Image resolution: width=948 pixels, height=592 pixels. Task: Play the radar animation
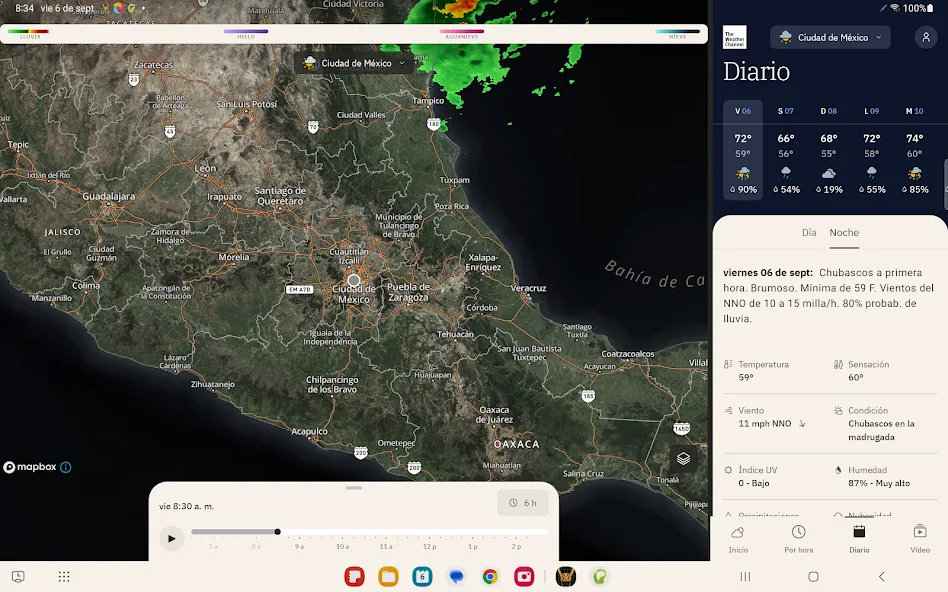click(x=171, y=538)
